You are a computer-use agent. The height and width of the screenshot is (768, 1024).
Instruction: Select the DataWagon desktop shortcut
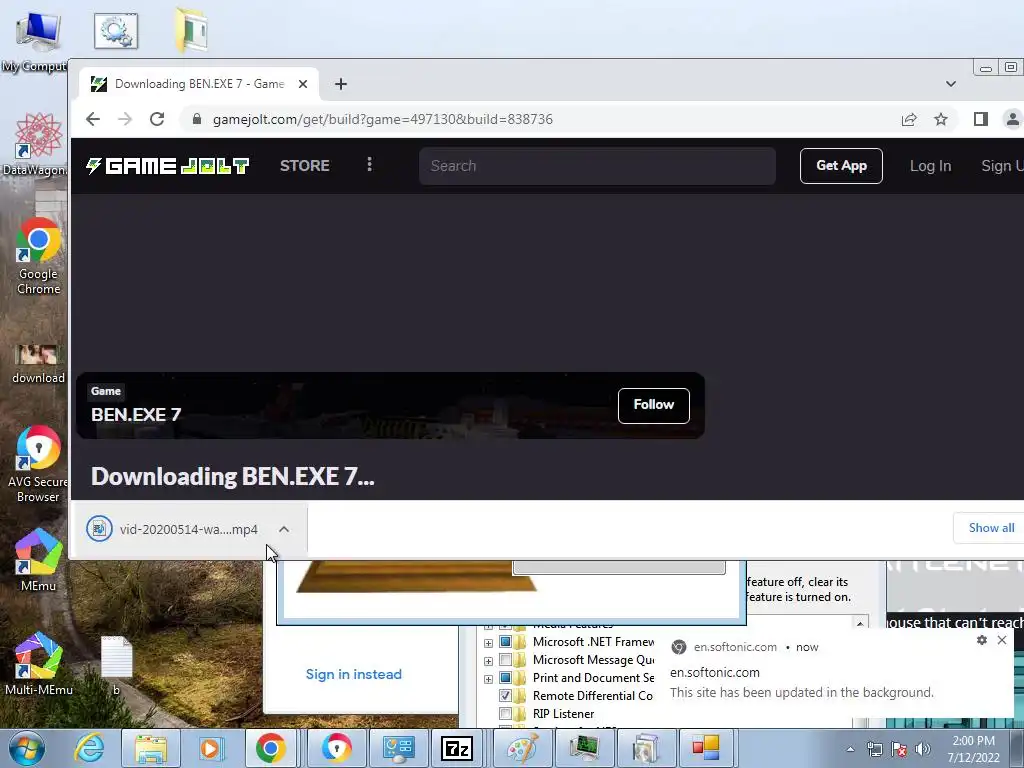(36, 144)
